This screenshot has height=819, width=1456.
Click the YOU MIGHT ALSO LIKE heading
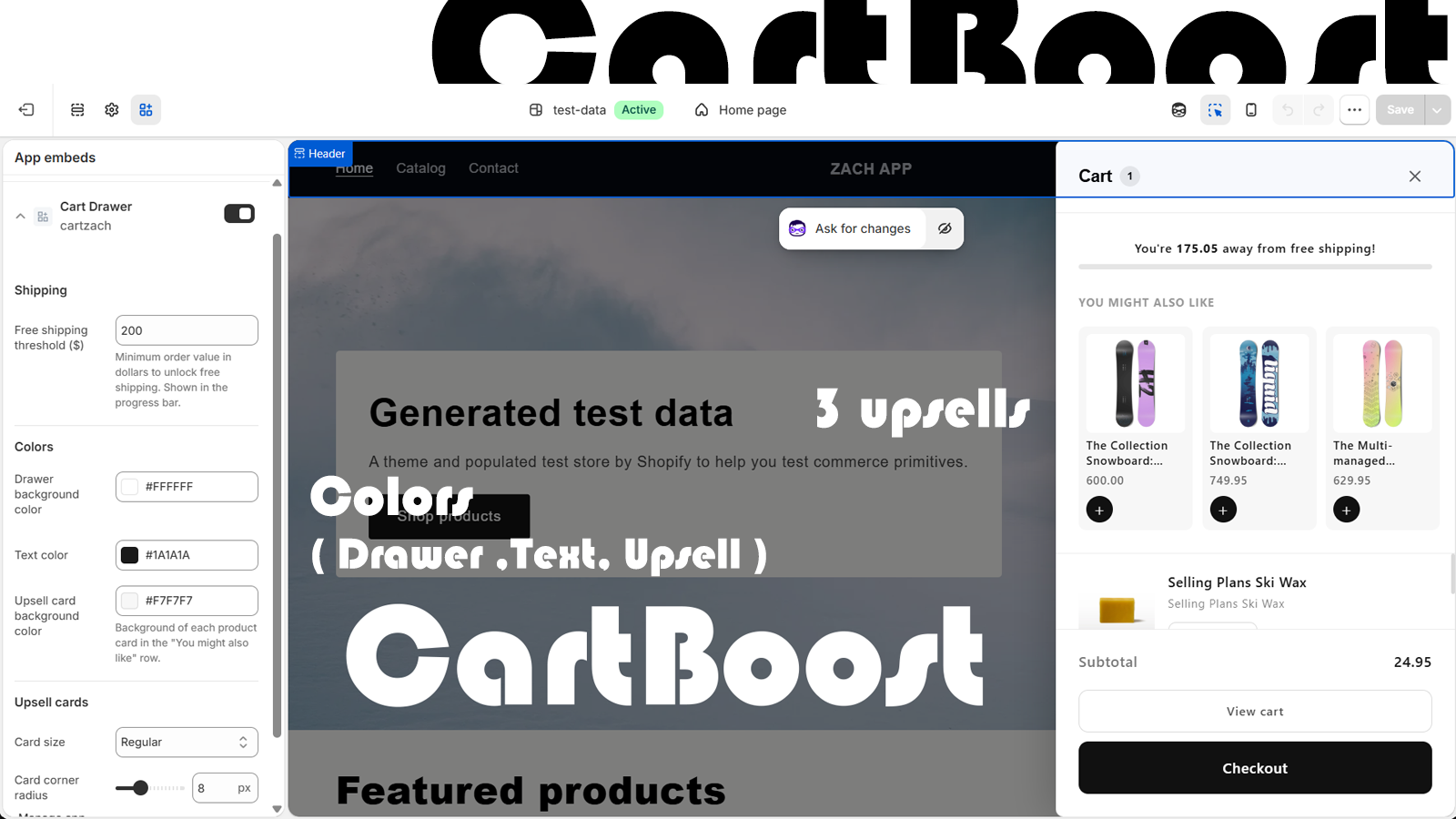click(x=1147, y=303)
